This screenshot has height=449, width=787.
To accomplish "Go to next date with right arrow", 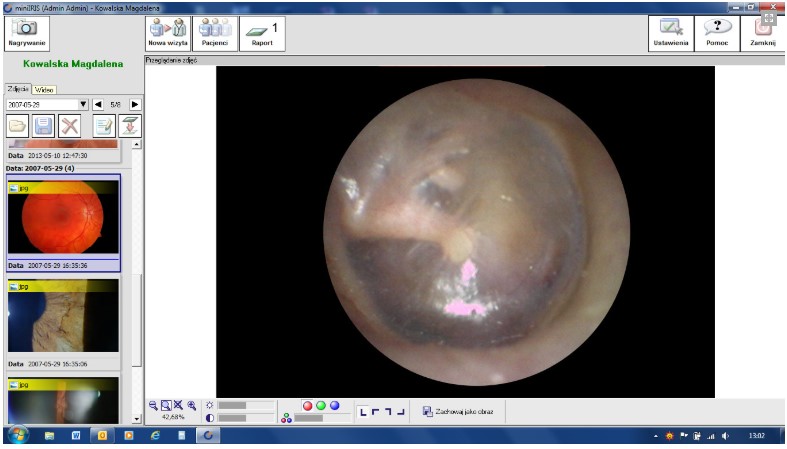I will 135,103.
